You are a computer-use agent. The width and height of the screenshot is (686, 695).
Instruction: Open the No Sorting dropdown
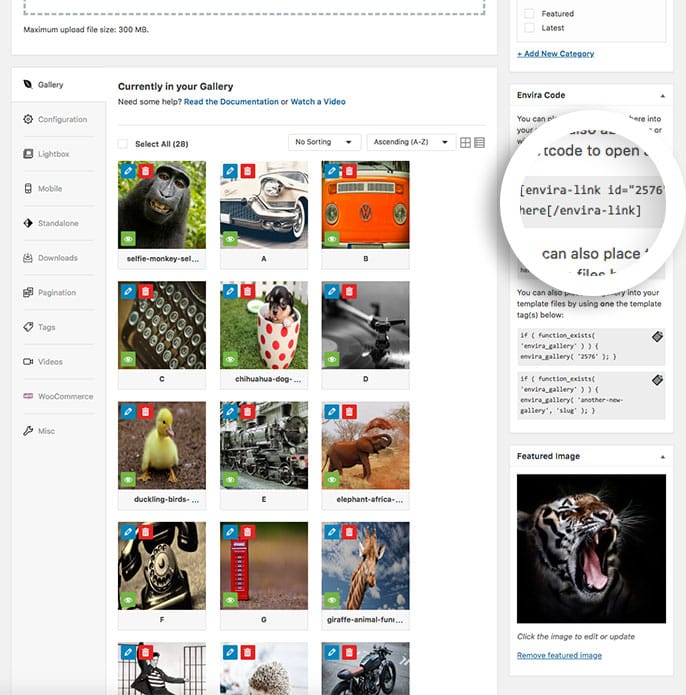(x=324, y=142)
